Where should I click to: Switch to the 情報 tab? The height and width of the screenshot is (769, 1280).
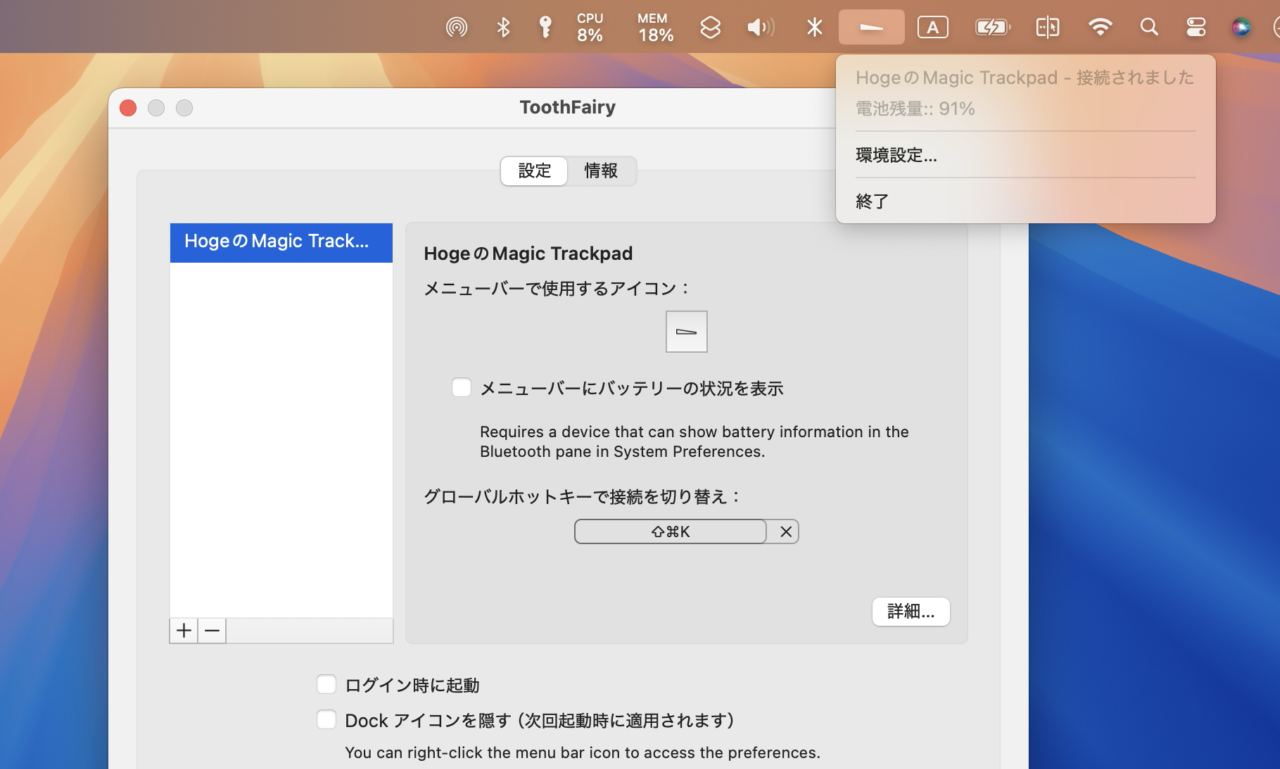pyautogui.click(x=601, y=171)
